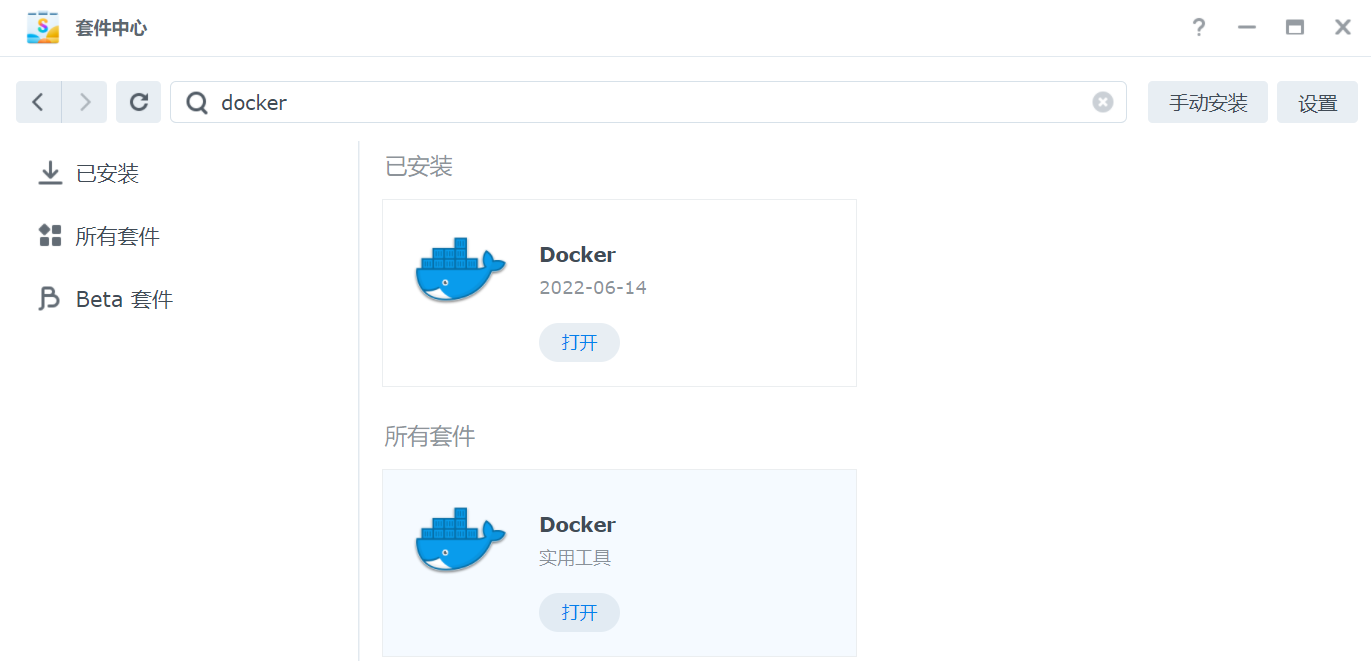Click the magnifier icon in search box

tap(198, 103)
